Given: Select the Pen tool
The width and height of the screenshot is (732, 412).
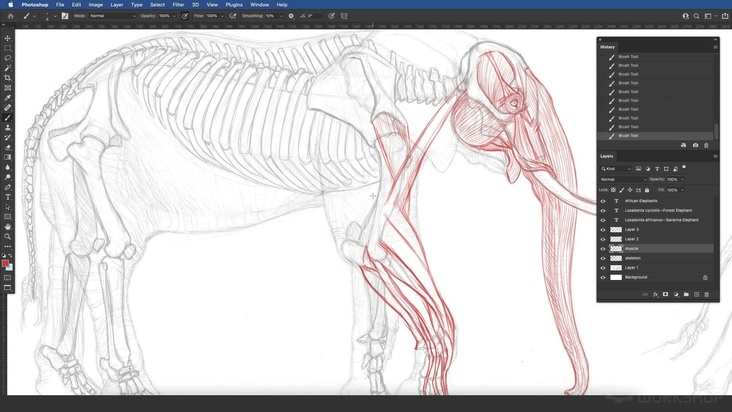Looking at the screenshot, I should (7, 187).
